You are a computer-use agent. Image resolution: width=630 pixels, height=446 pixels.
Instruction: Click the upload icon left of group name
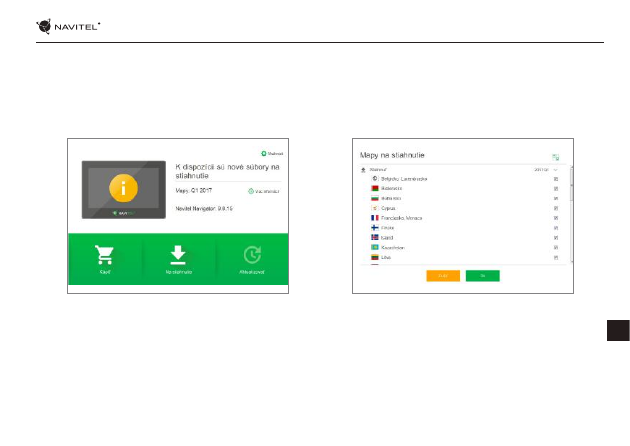tap(363, 170)
